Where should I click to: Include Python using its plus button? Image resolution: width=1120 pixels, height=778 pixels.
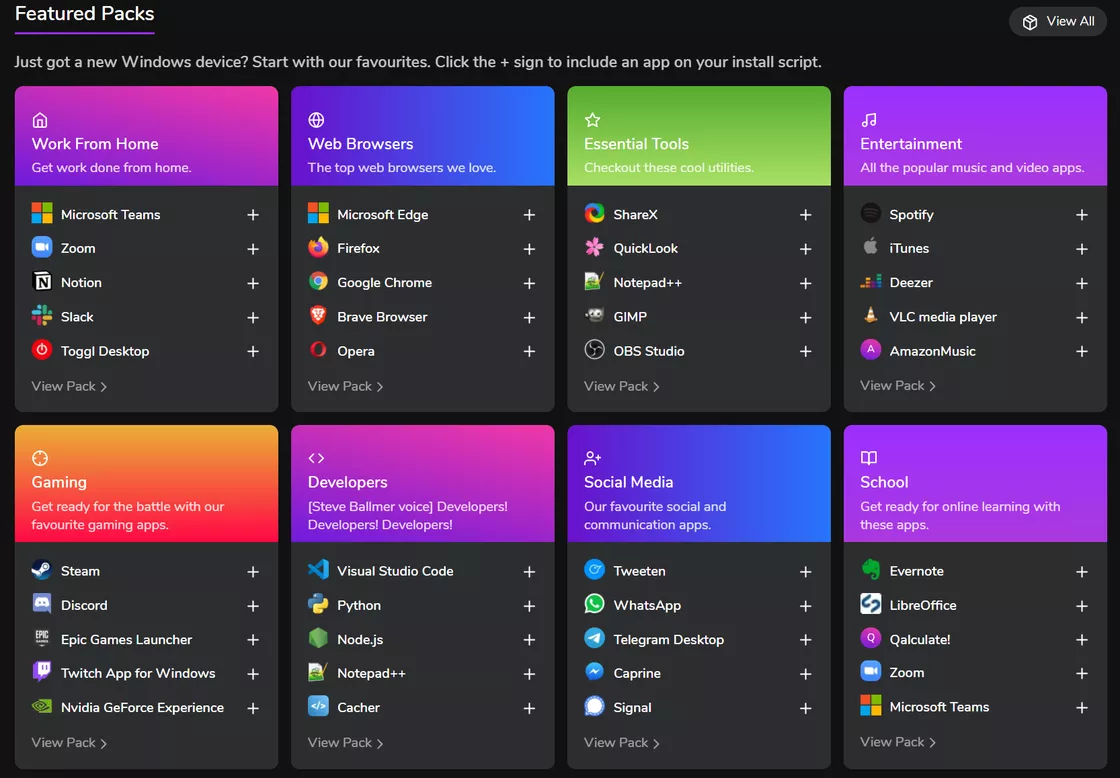tap(529, 606)
